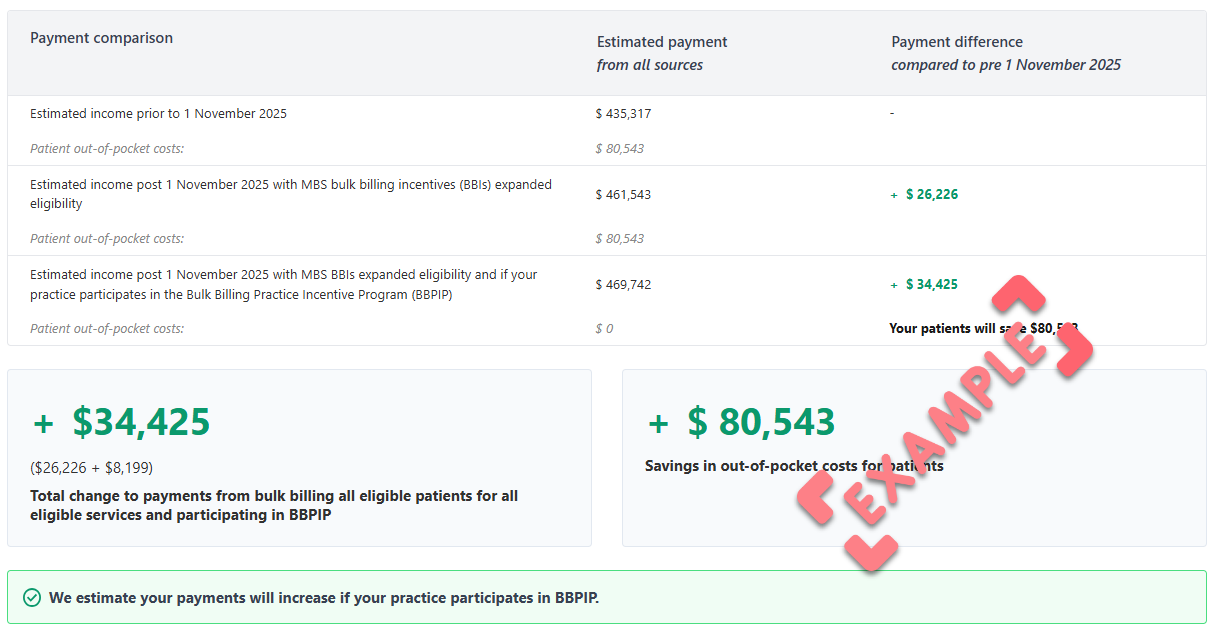Click the row mentioning BBPIP participation
Screen dimensions: 1212x631
tap(283, 284)
